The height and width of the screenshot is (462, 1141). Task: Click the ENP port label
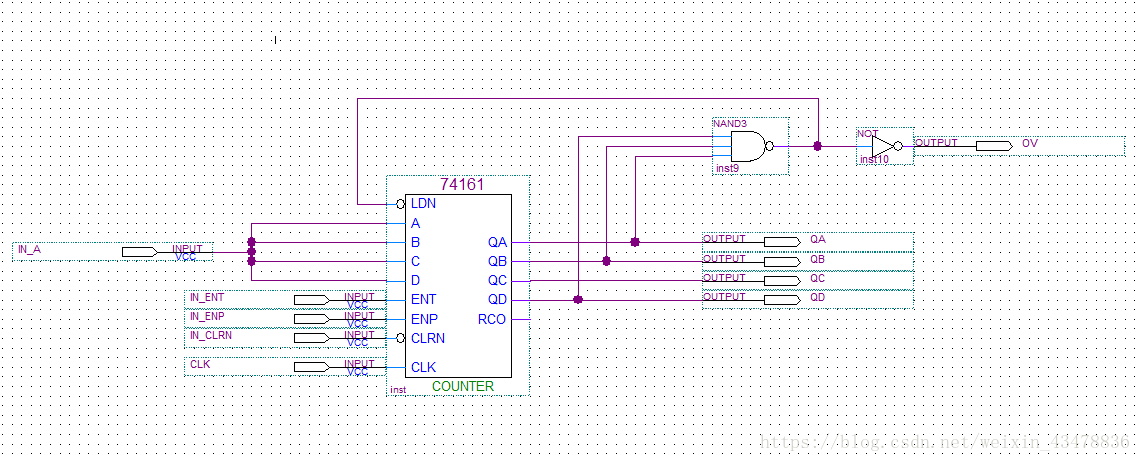[424, 319]
